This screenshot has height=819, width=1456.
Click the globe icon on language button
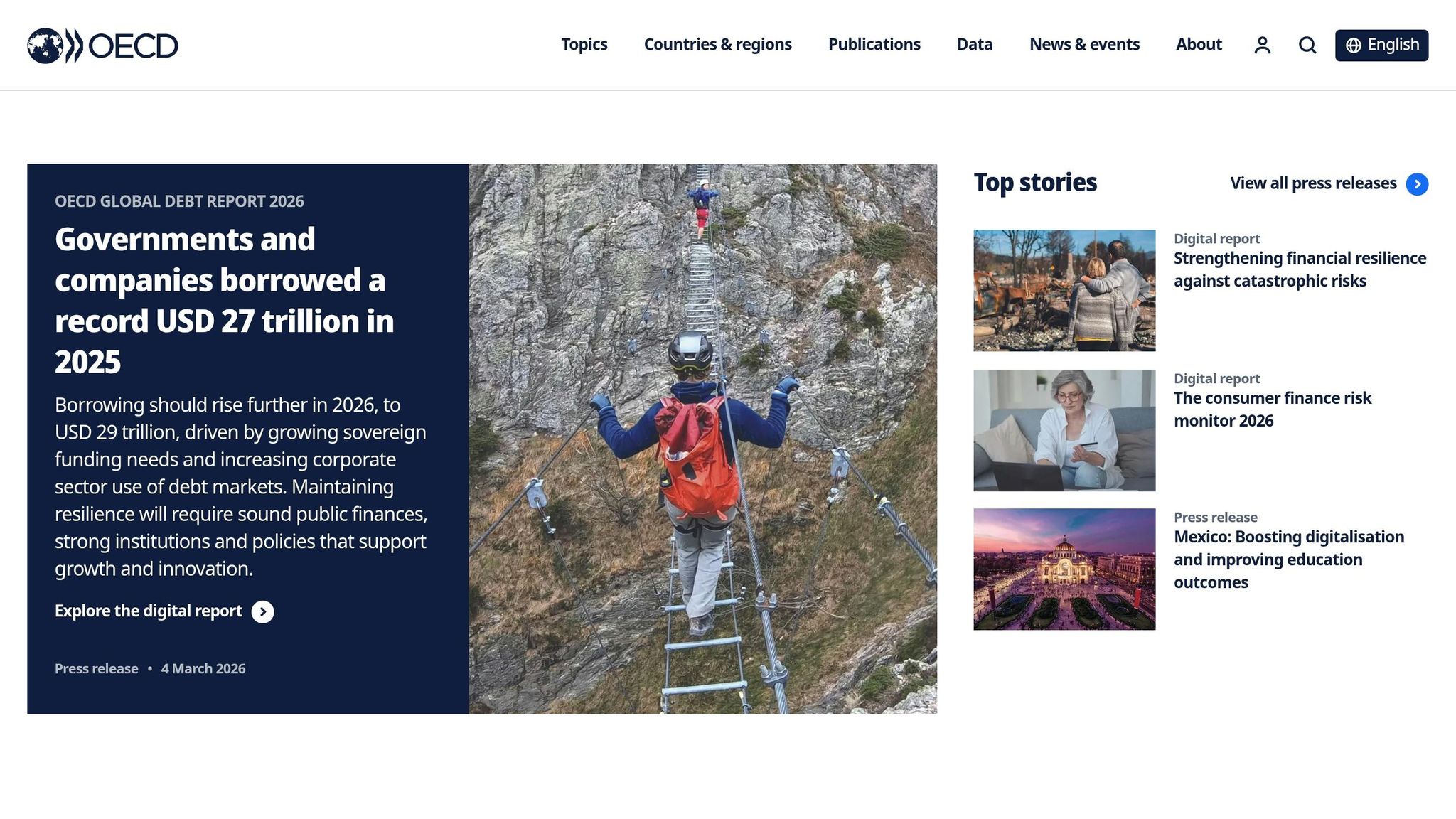1353,45
